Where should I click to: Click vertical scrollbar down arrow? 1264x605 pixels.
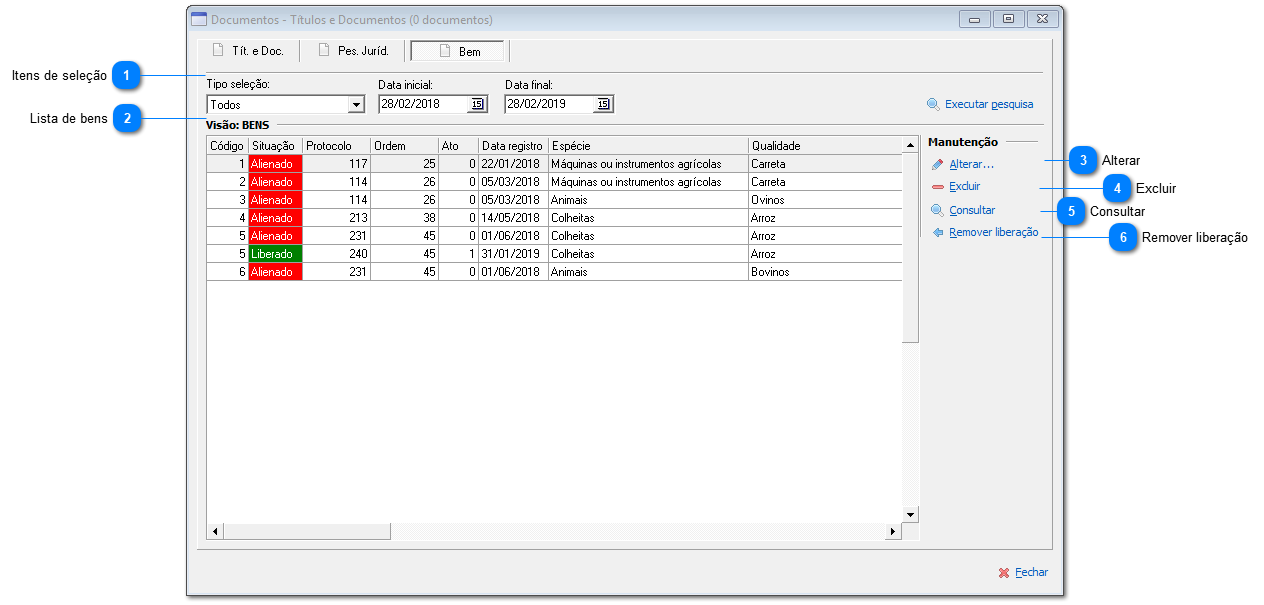tap(910, 514)
